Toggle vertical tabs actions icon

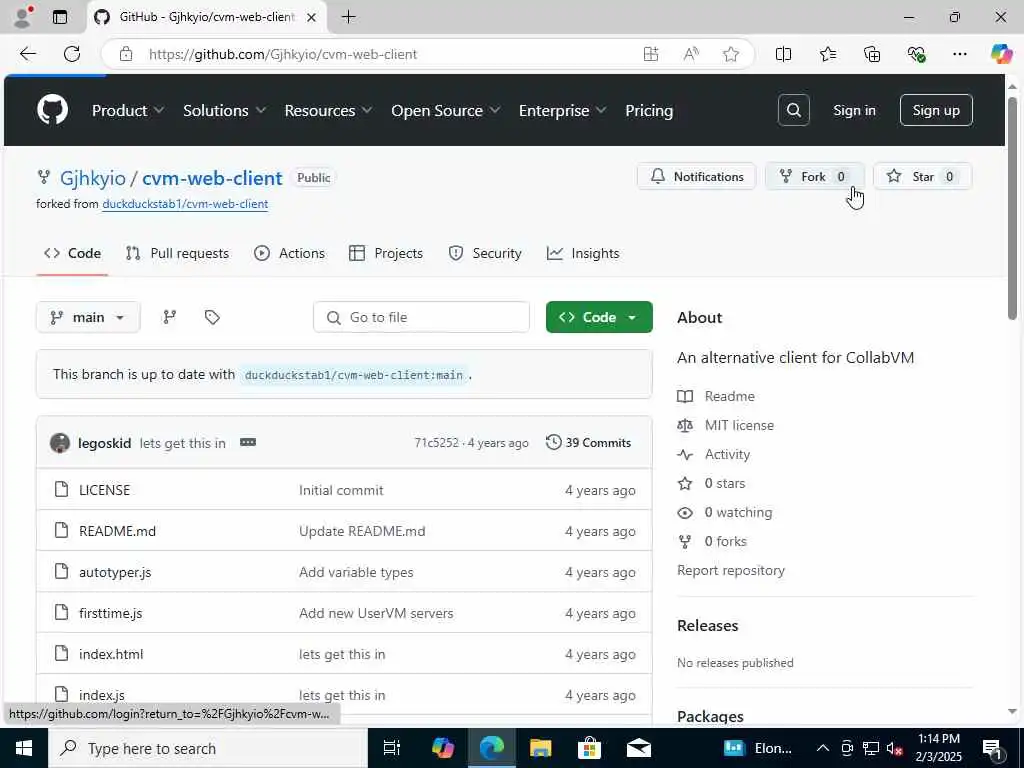point(60,17)
